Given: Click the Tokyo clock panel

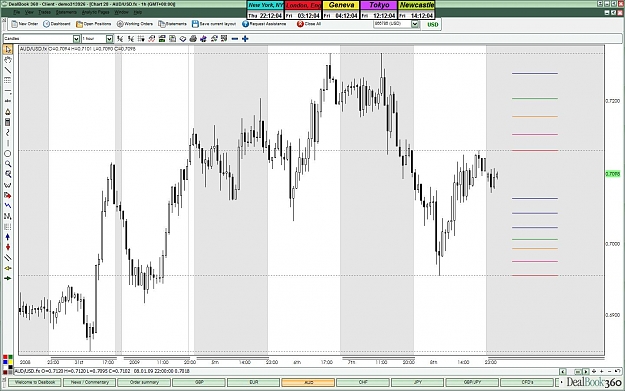Looking at the screenshot, I should point(379,10).
